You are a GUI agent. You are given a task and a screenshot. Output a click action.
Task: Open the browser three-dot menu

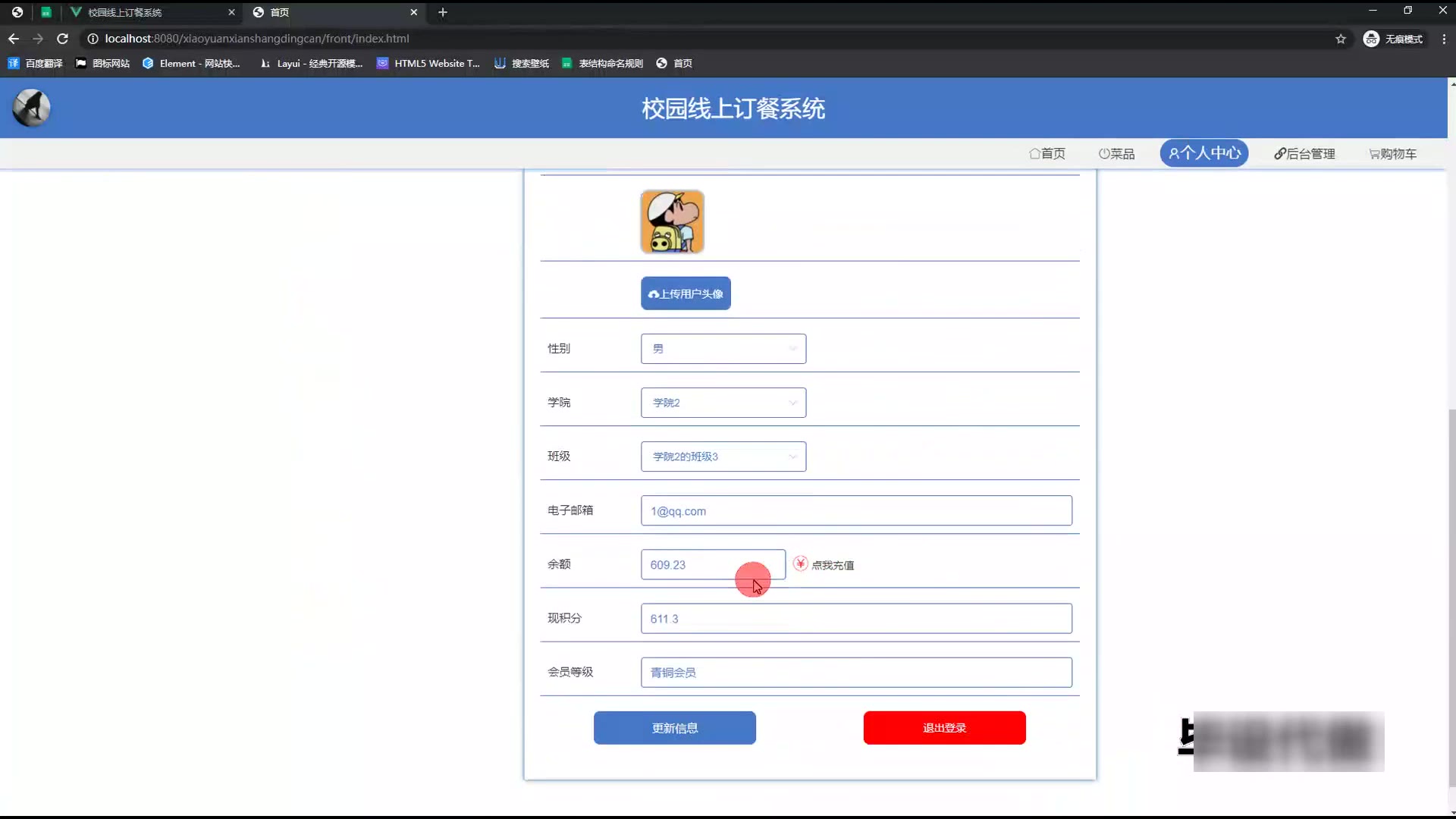tap(1443, 39)
